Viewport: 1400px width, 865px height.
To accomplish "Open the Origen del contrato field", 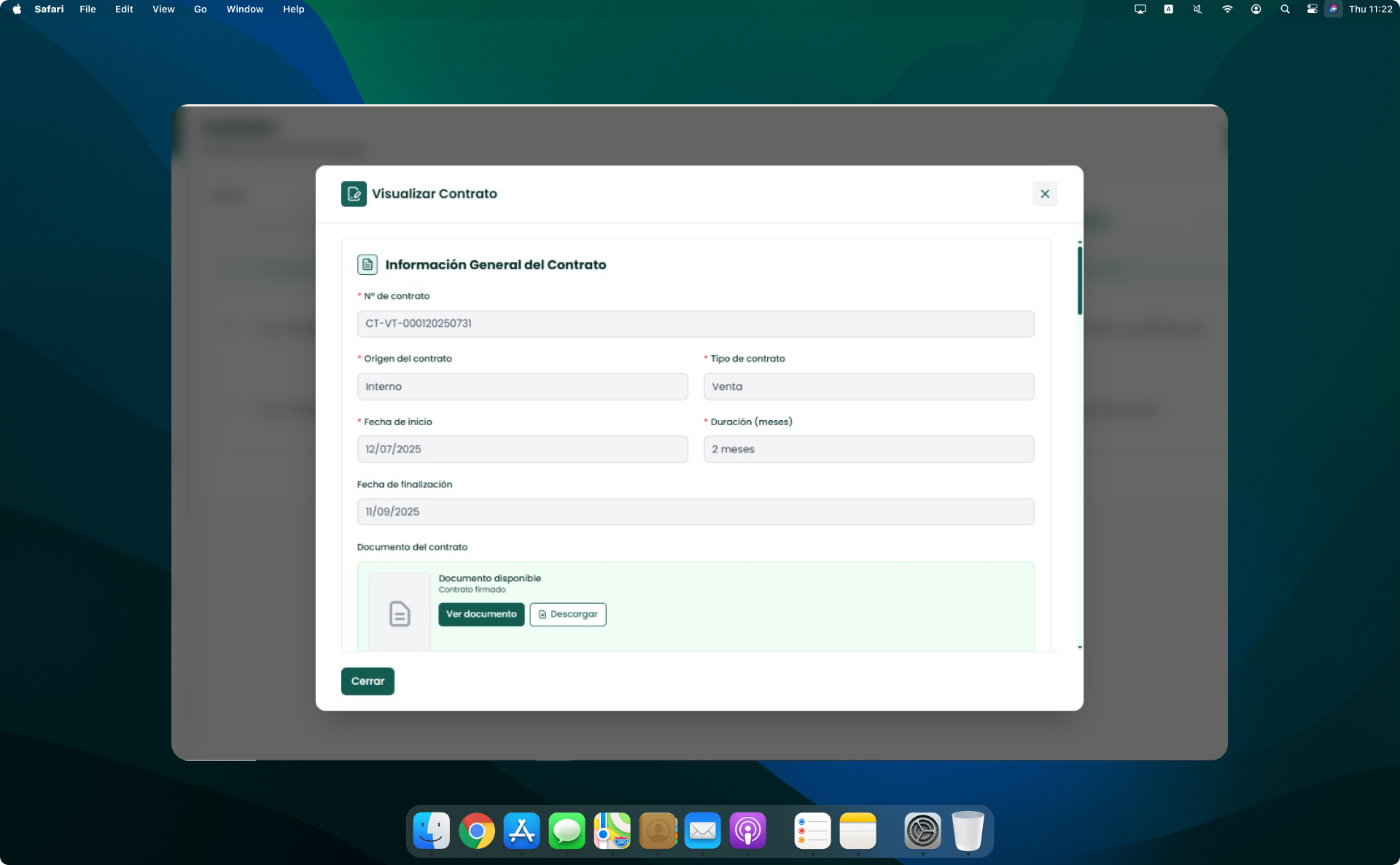I will coord(522,387).
